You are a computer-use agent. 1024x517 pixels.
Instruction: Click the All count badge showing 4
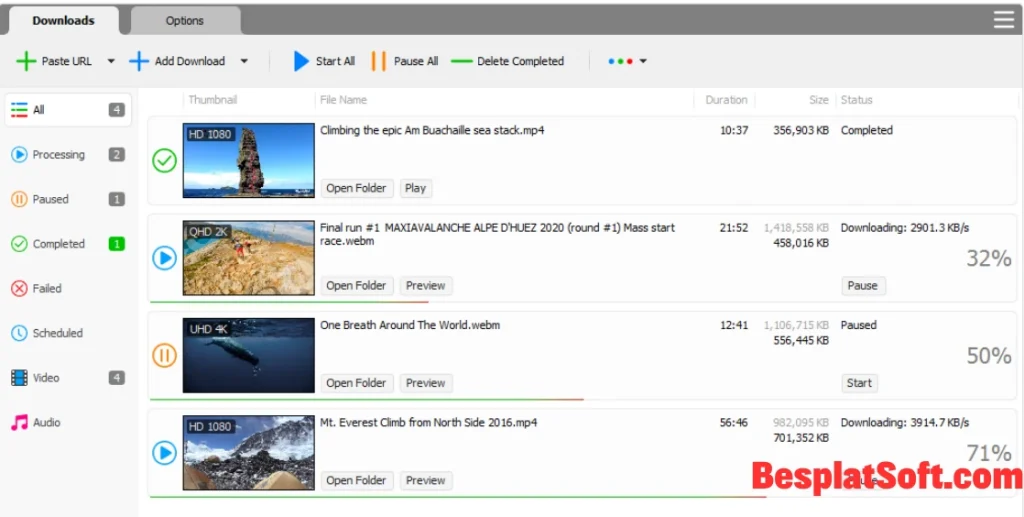pyautogui.click(x=116, y=110)
